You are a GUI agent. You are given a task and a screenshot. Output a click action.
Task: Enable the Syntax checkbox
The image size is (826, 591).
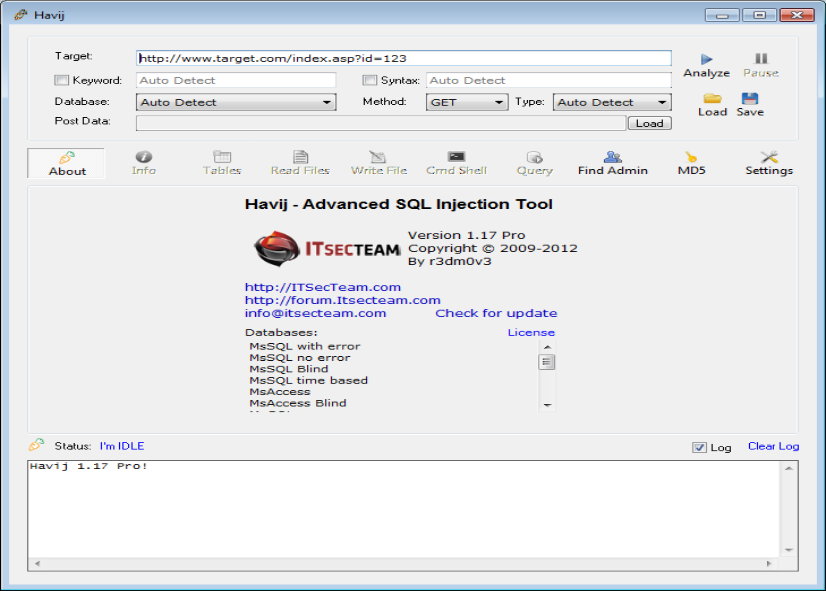(x=370, y=80)
